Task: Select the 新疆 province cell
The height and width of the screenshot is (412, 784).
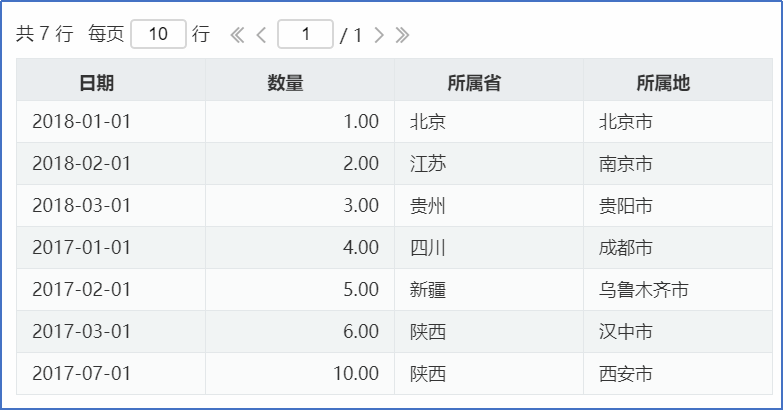Action: pos(489,290)
